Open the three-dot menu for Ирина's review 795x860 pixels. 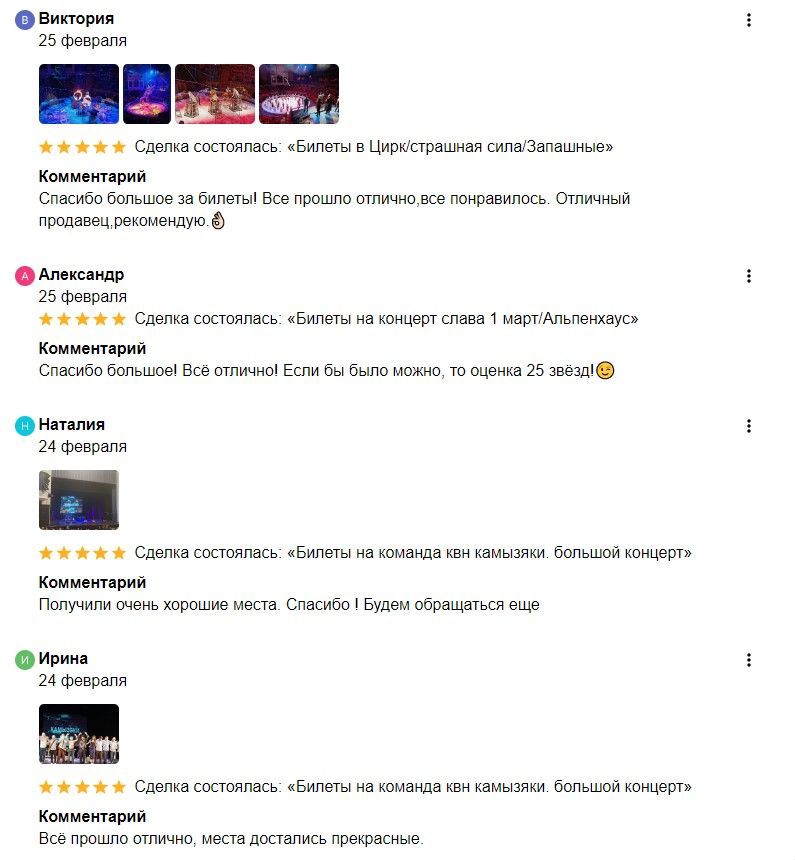748,660
